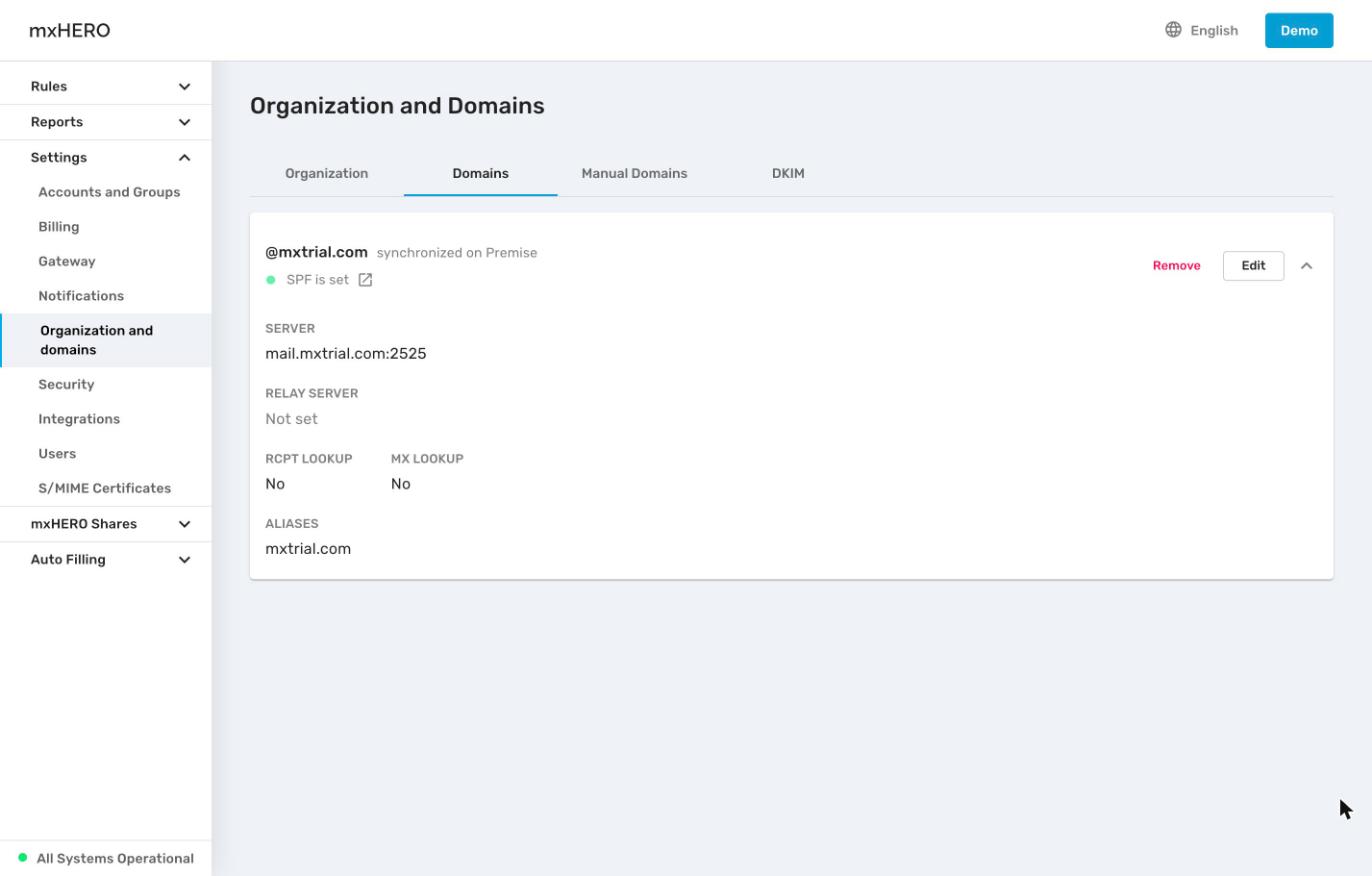Click the globe language icon
The image size is (1372, 876).
pos(1173,30)
